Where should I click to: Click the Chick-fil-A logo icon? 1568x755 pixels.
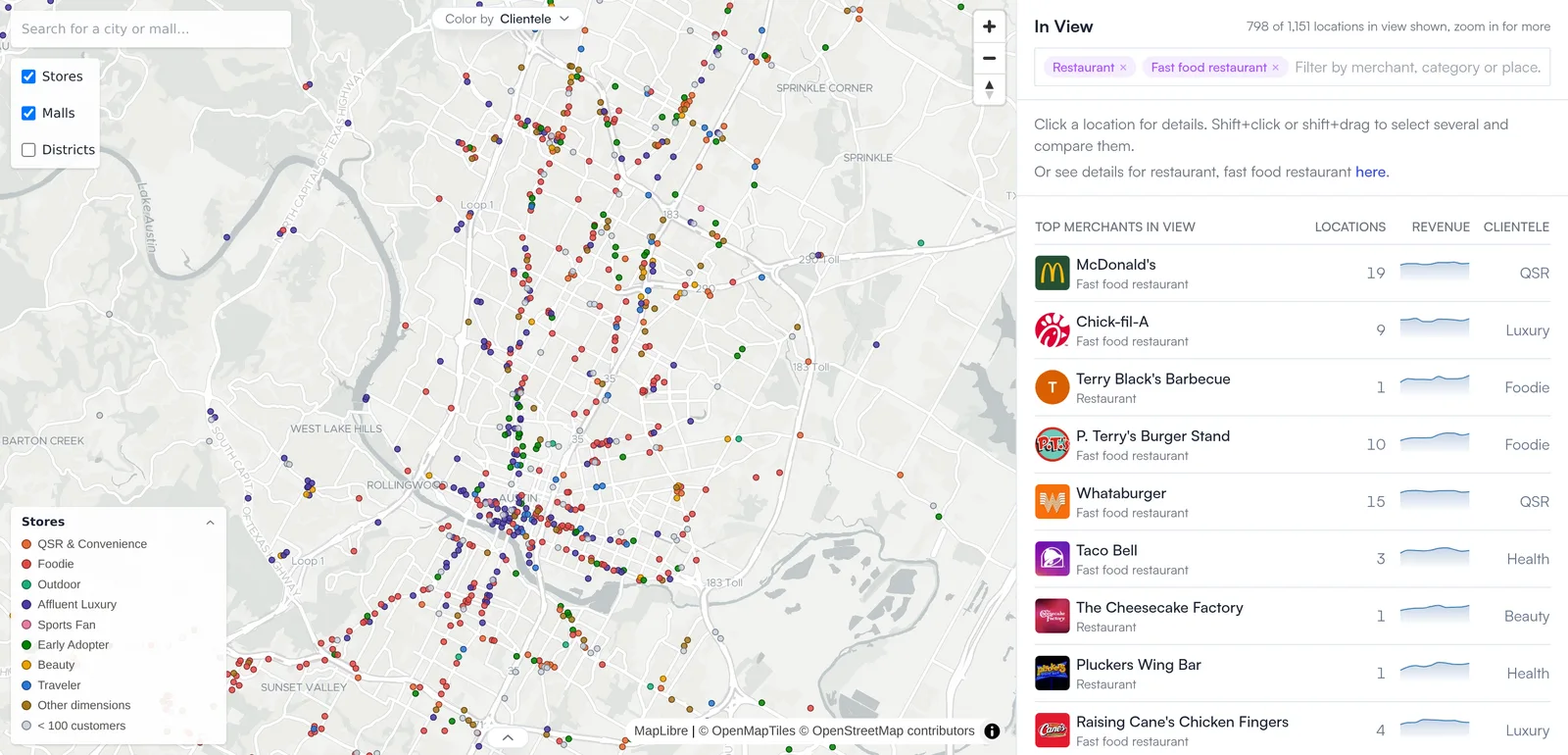(1052, 330)
